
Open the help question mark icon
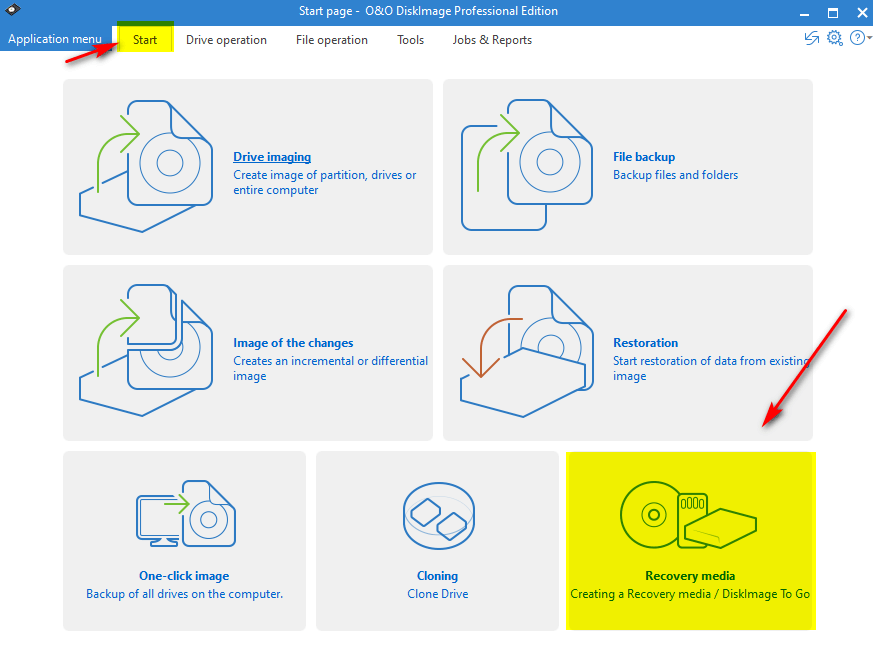(857, 38)
